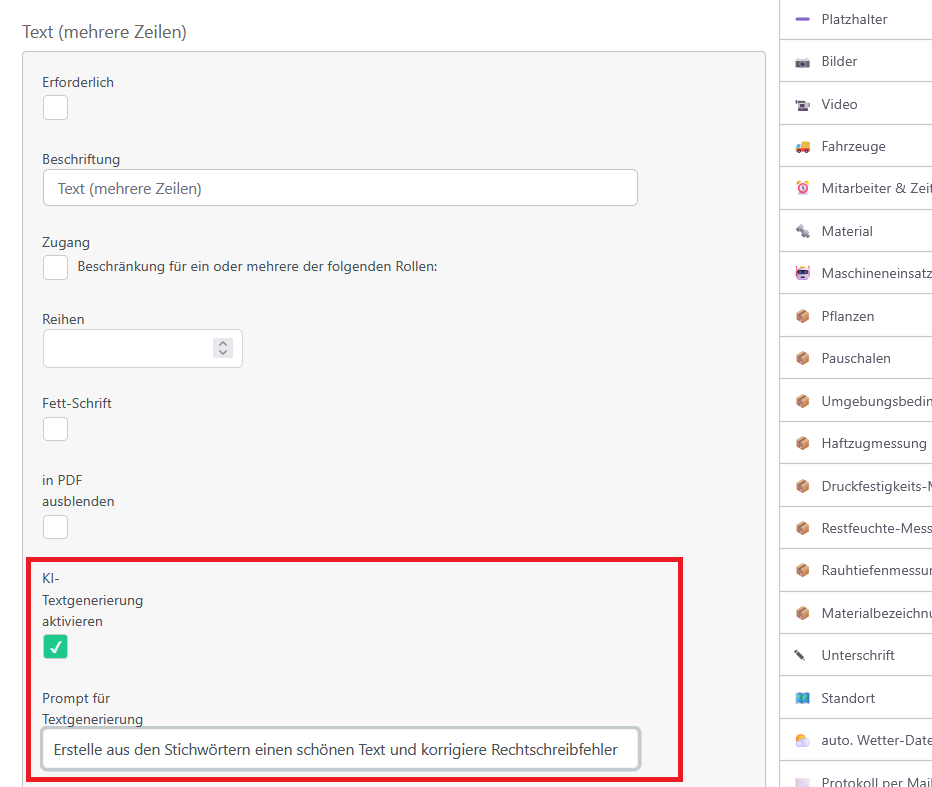Click the Prompt für Textgenerierung input field
Screen dimensions: 932x787
tap(341, 749)
